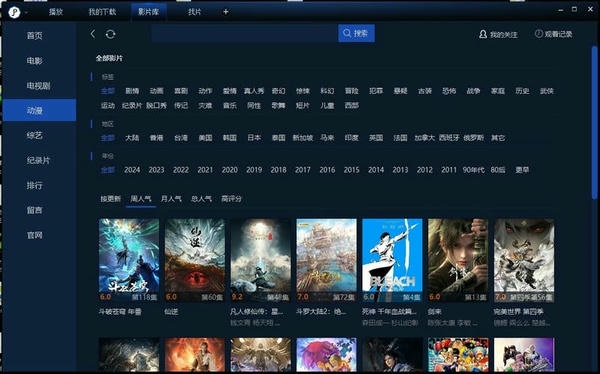
Task: Sort by 周人气
Action: (x=141, y=199)
